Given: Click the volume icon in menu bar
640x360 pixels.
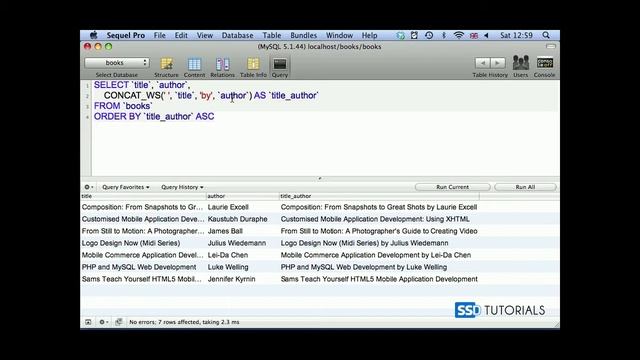Looking at the screenshot, I should click(x=487, y=35).
